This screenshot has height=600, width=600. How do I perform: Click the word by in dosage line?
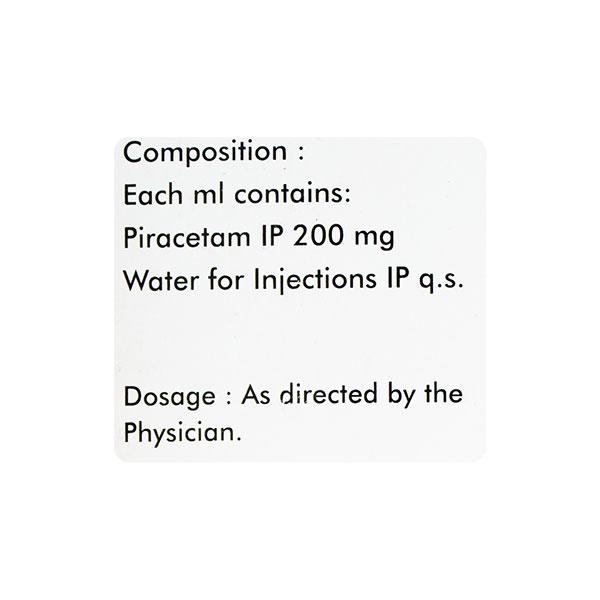401,395
